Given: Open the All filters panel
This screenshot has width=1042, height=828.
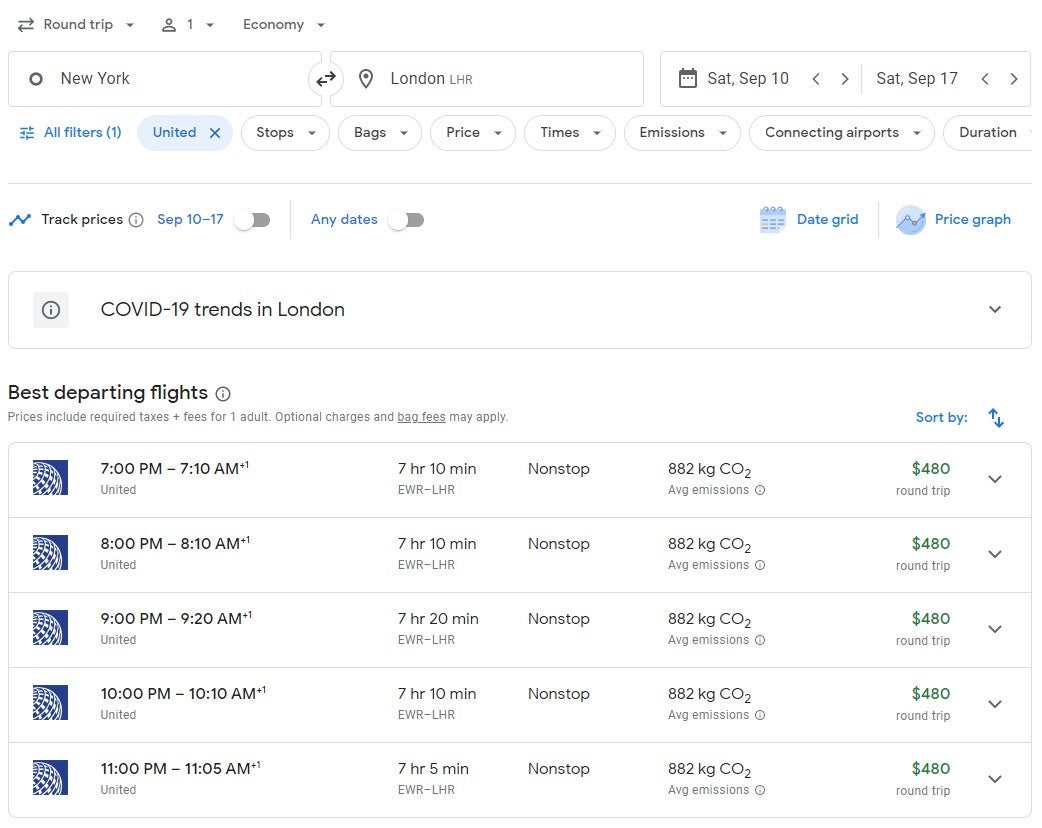Looking at the screenshot, I should coord(70,133).
